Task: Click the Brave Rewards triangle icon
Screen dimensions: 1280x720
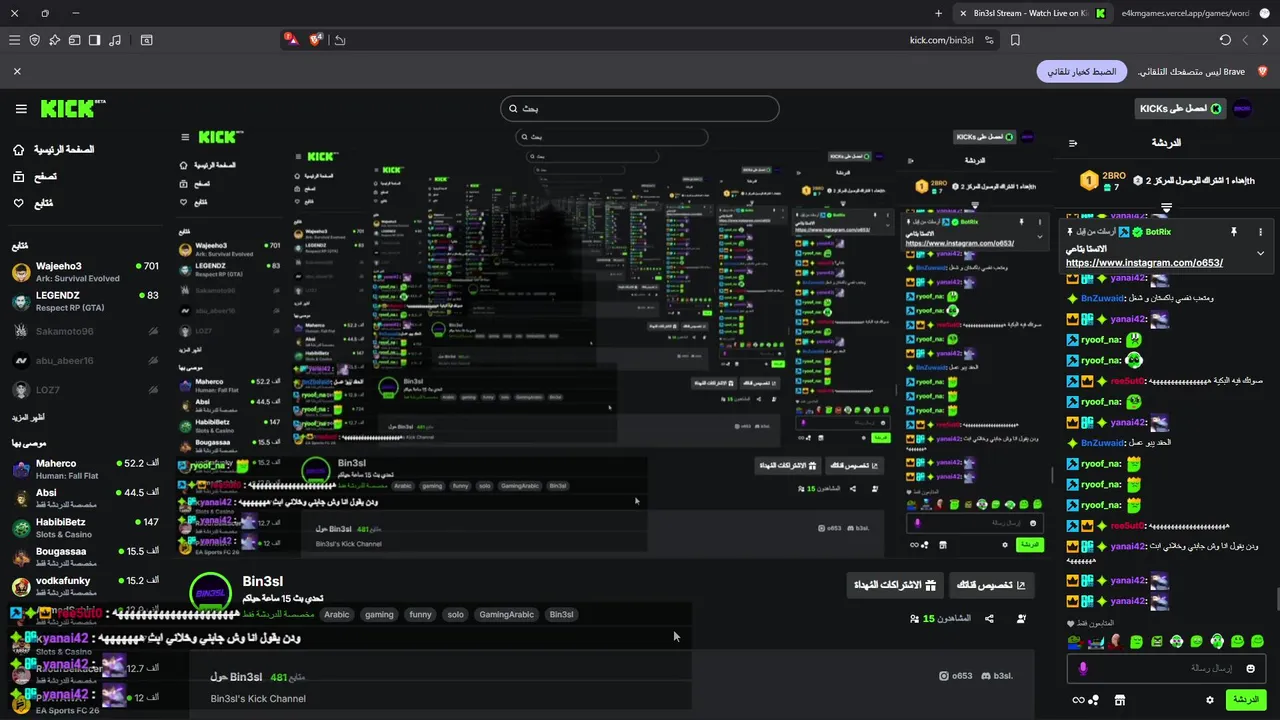Action: (x=291, y=39)
